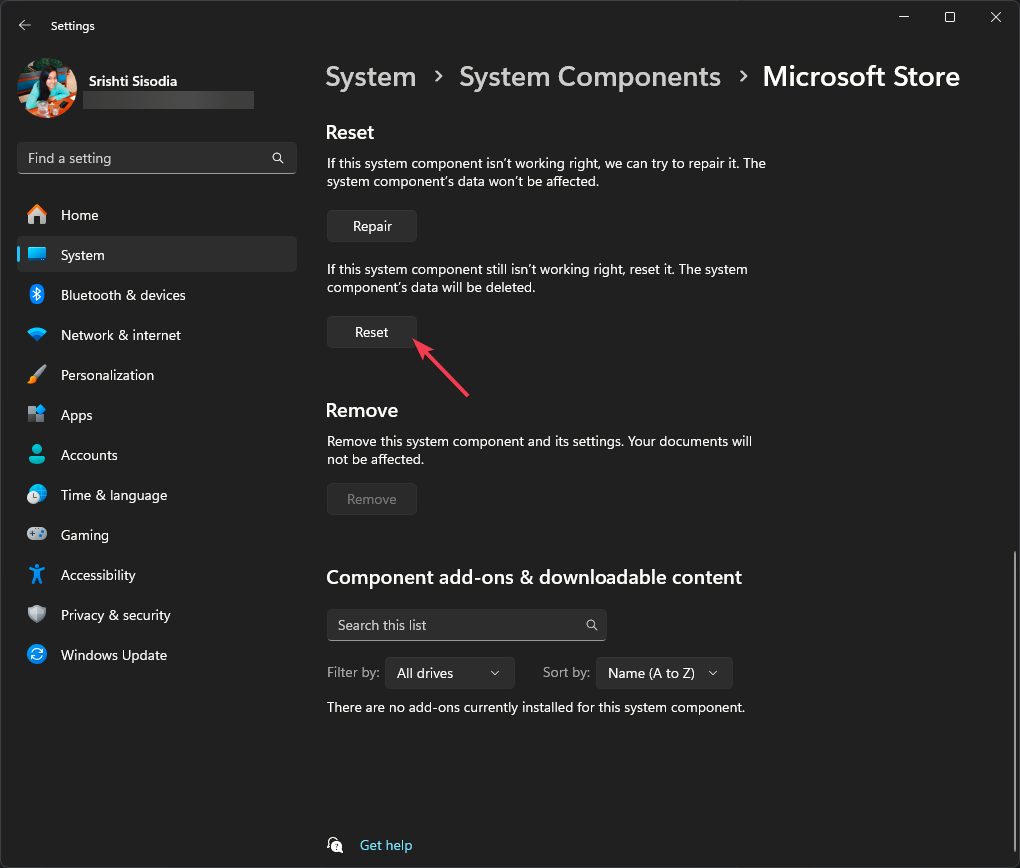Image resolution: width=1020 pixels, height=868 pixels.
Task: Click the Search this list field
Action: click(x=466, y=625)
